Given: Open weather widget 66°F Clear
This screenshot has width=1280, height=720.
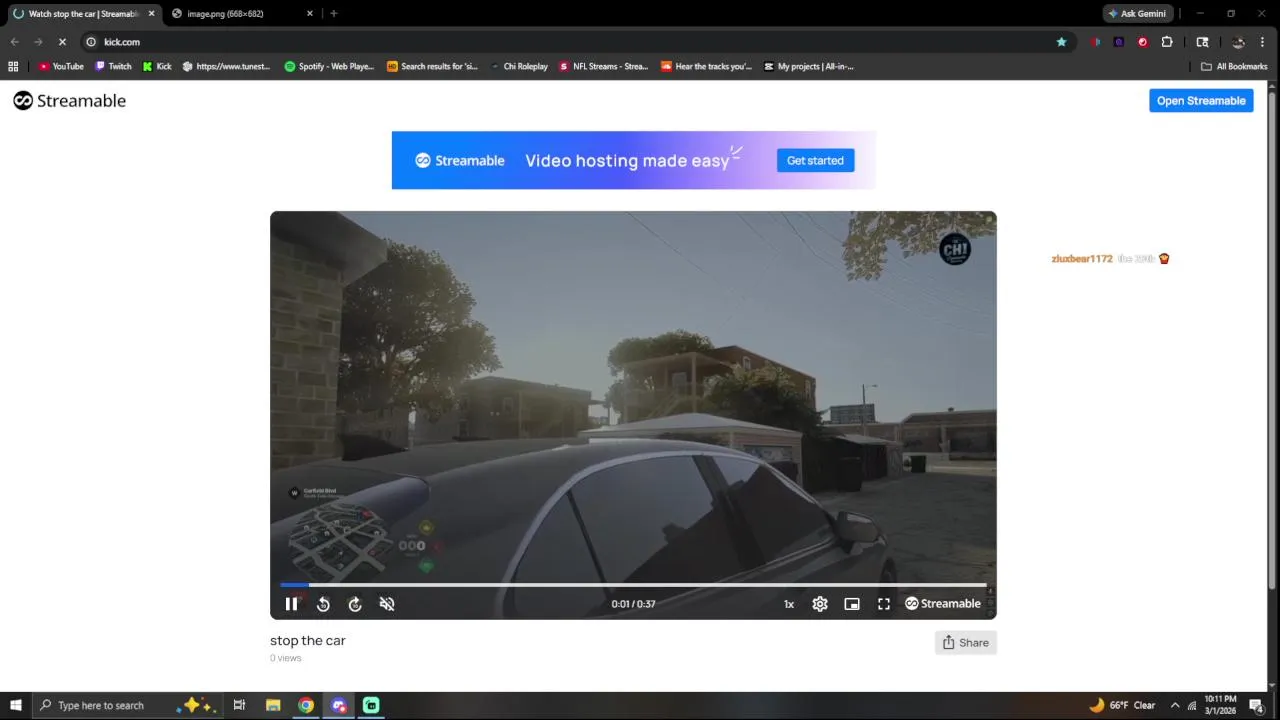Looking at the screenshot, I should tap(1122, 705).
